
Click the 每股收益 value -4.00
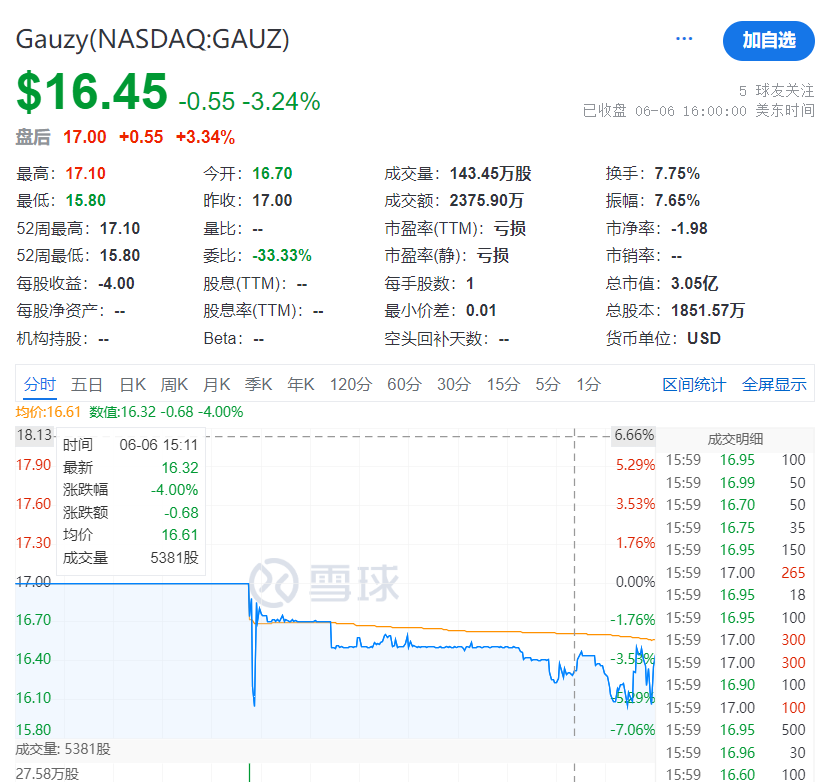(116, 284)
